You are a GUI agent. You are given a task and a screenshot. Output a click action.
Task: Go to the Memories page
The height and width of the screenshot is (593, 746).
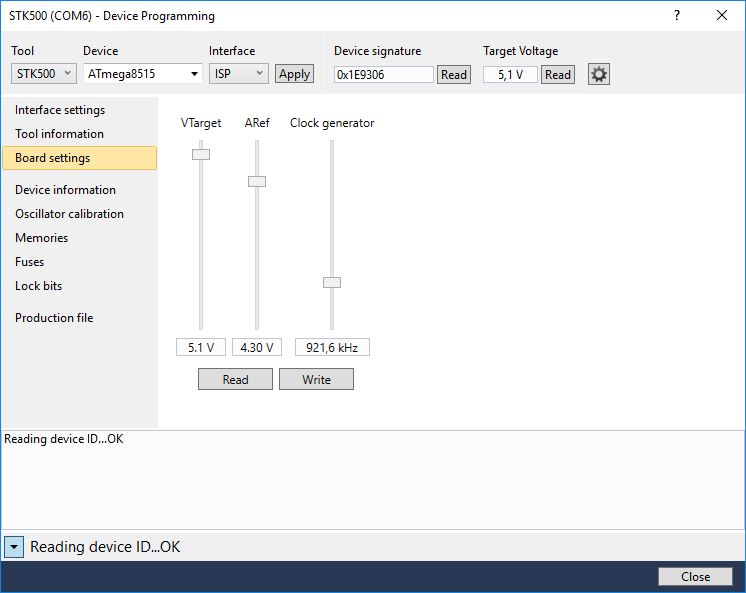pos(79,237)
